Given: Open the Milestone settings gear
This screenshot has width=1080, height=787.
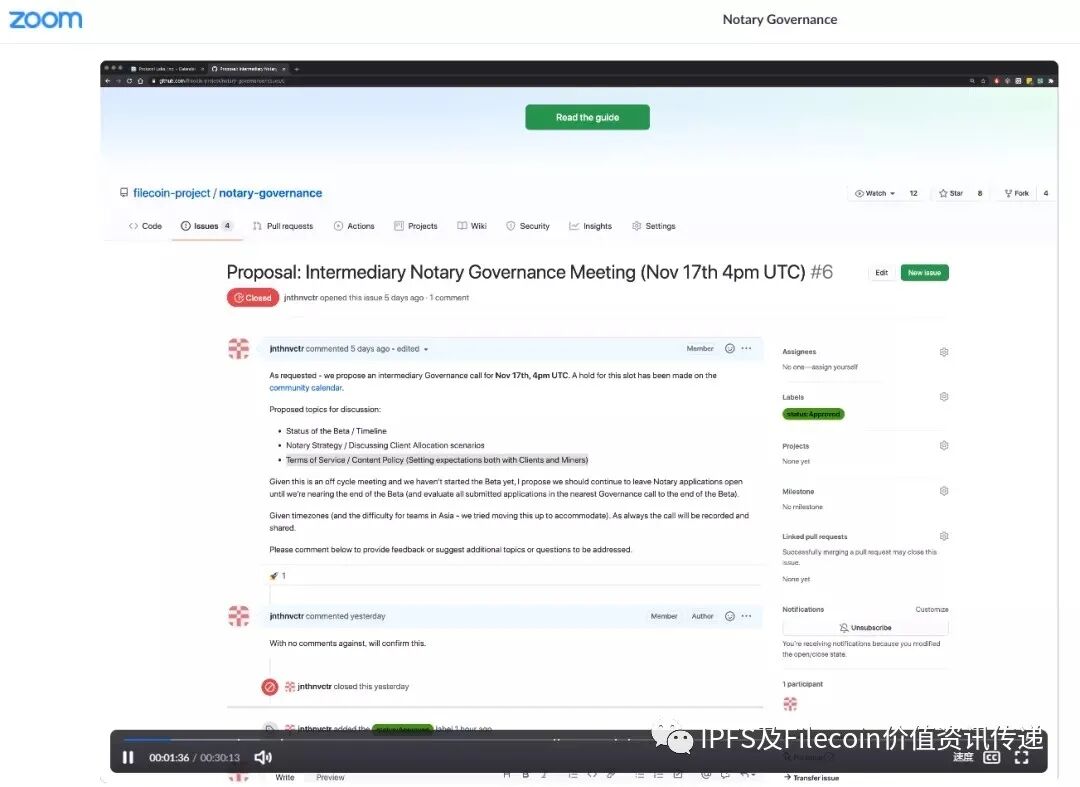Looking at the screenshot, I should (x=944, y=491).
